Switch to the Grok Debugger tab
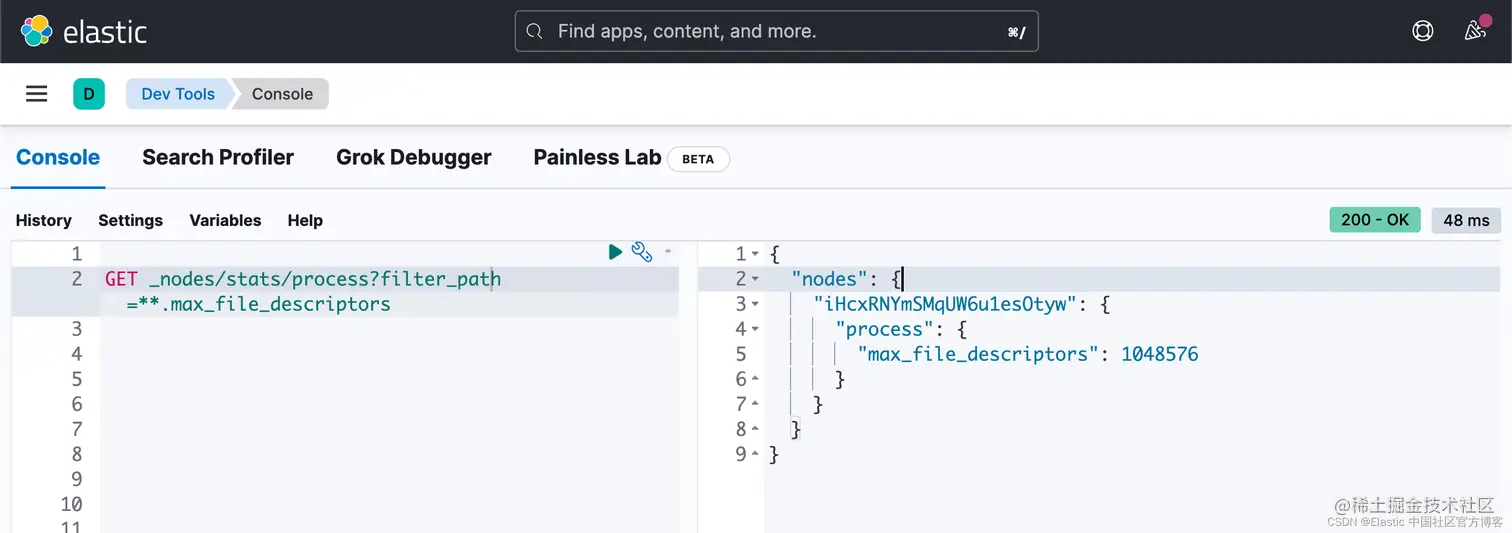This screenshot has width=1512, height=533. pos(414,157)
